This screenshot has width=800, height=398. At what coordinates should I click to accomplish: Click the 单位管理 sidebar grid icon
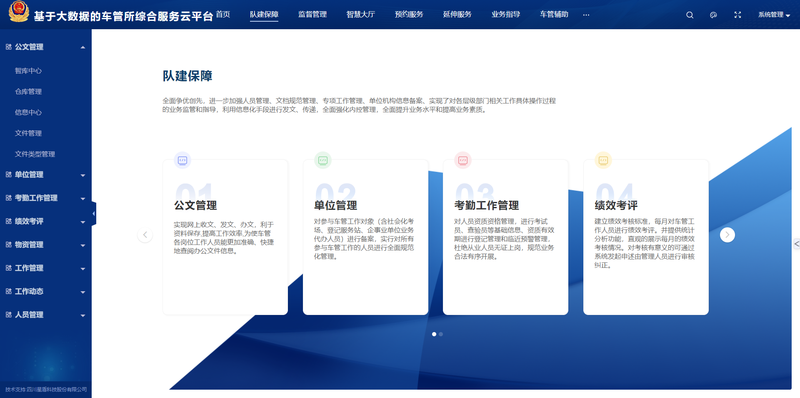[8, 175]
